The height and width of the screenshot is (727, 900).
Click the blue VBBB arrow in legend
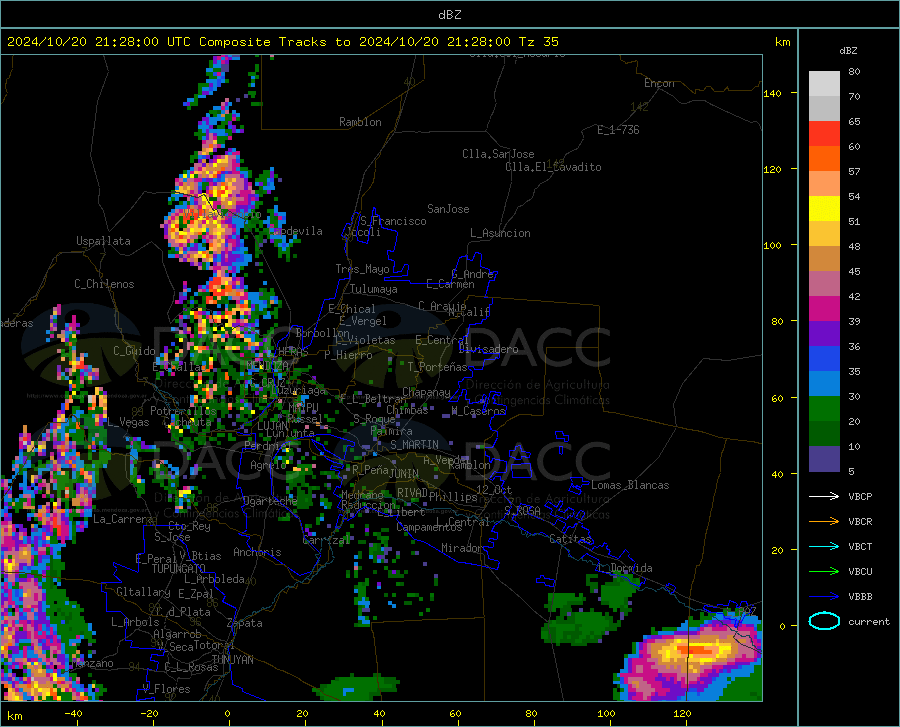[824, 596]
